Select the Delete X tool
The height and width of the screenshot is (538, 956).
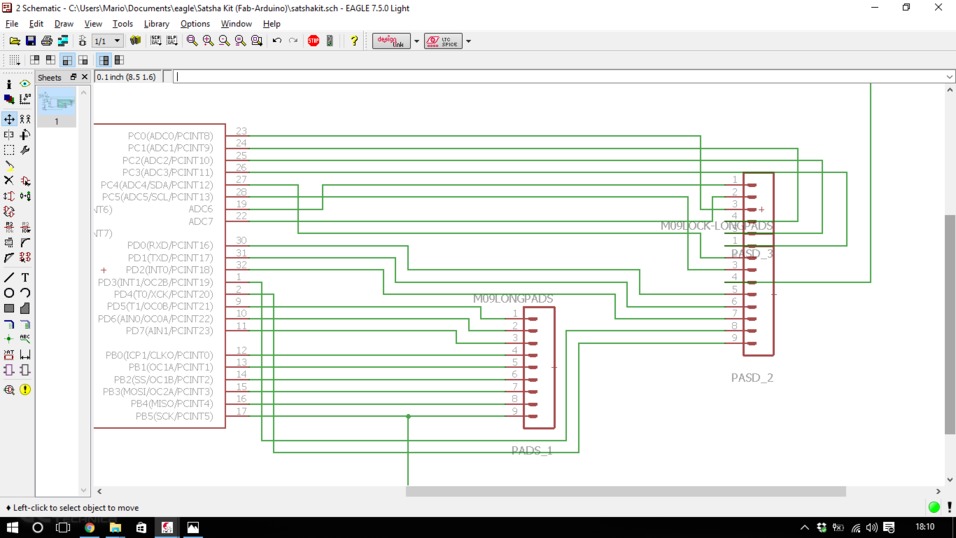click(9, 181)
